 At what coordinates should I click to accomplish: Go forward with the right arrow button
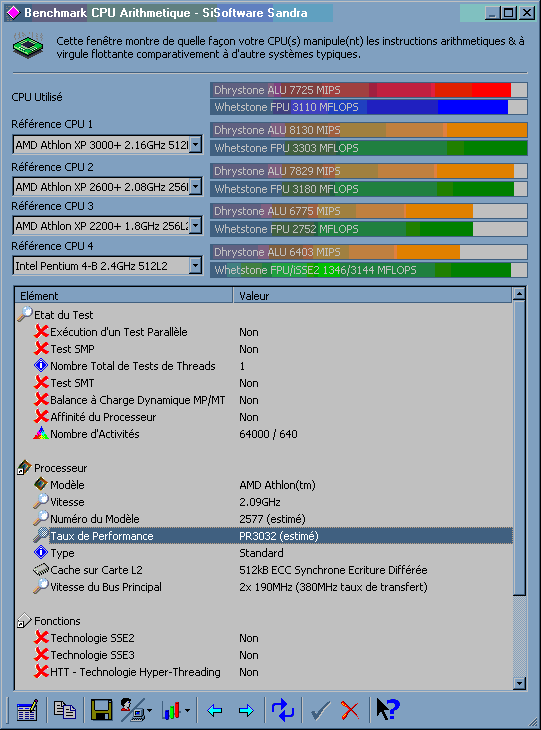click(246, 710)
